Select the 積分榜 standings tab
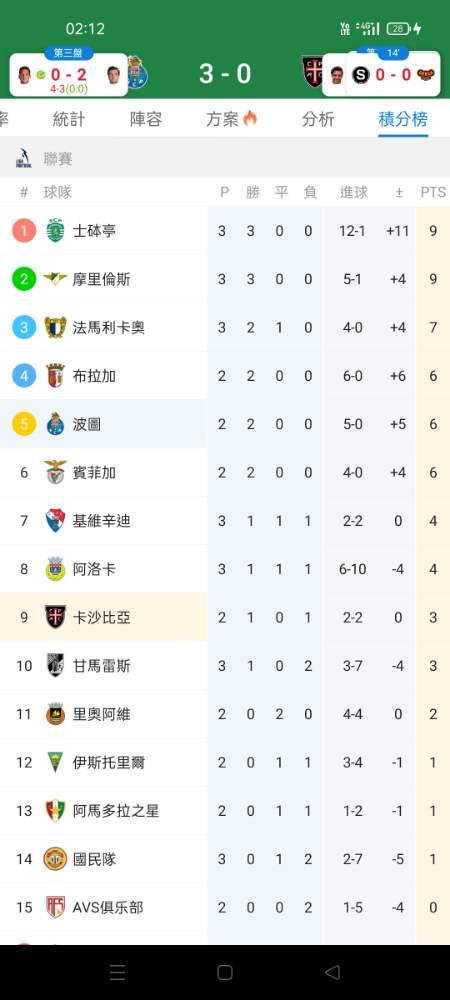Image resolution: width=450 pixels, height=1000 pixels. point(403,119)
